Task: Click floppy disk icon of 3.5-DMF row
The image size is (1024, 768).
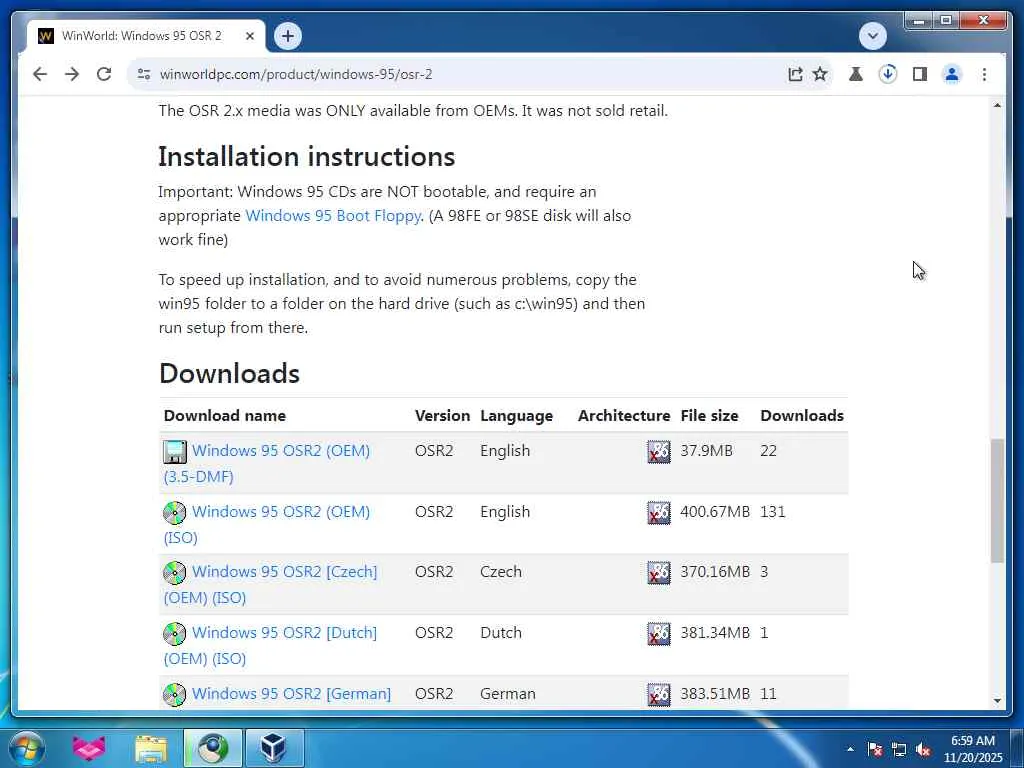Action: (174, 451)
